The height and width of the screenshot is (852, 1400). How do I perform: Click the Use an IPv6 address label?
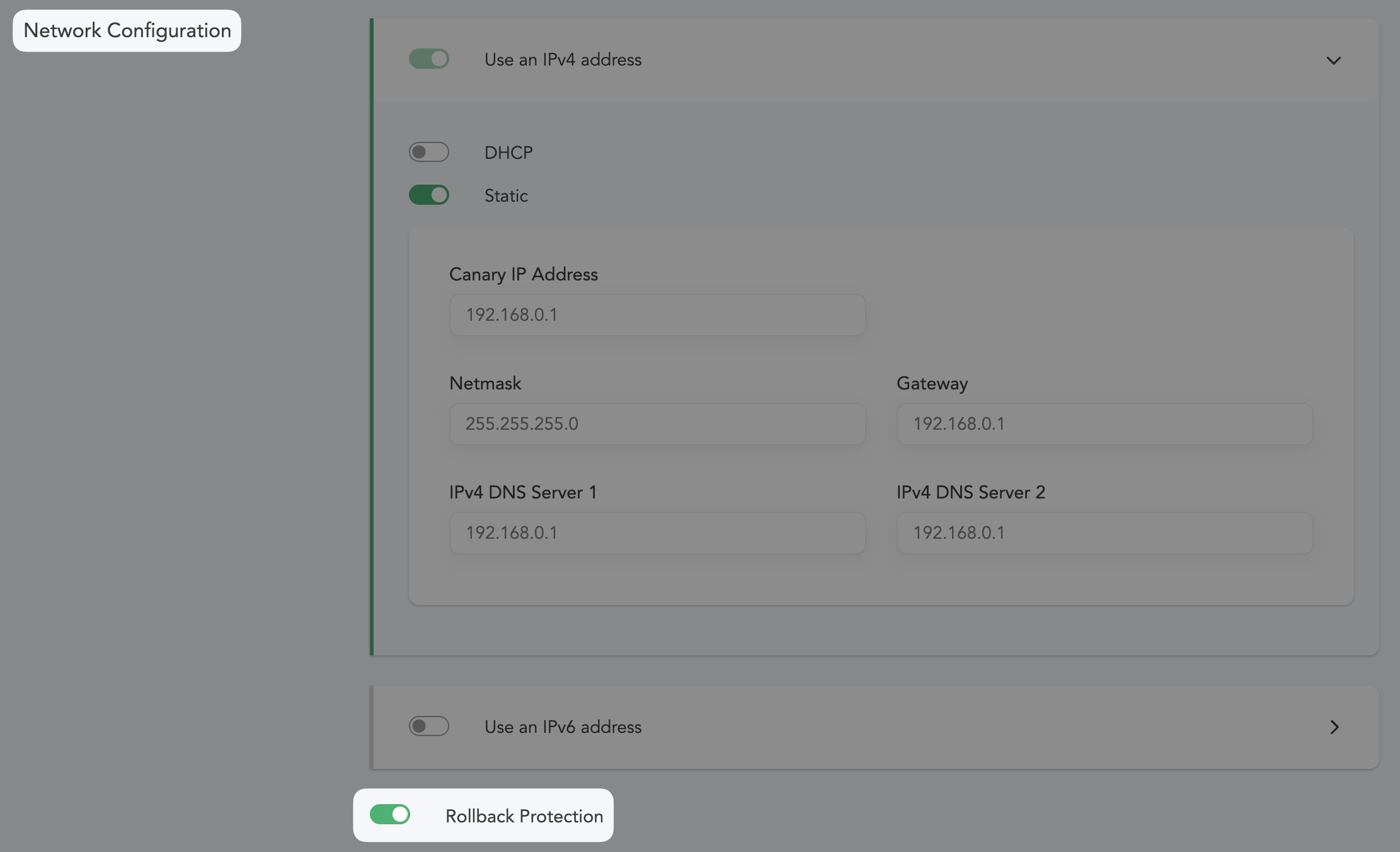tap(563, 727)
